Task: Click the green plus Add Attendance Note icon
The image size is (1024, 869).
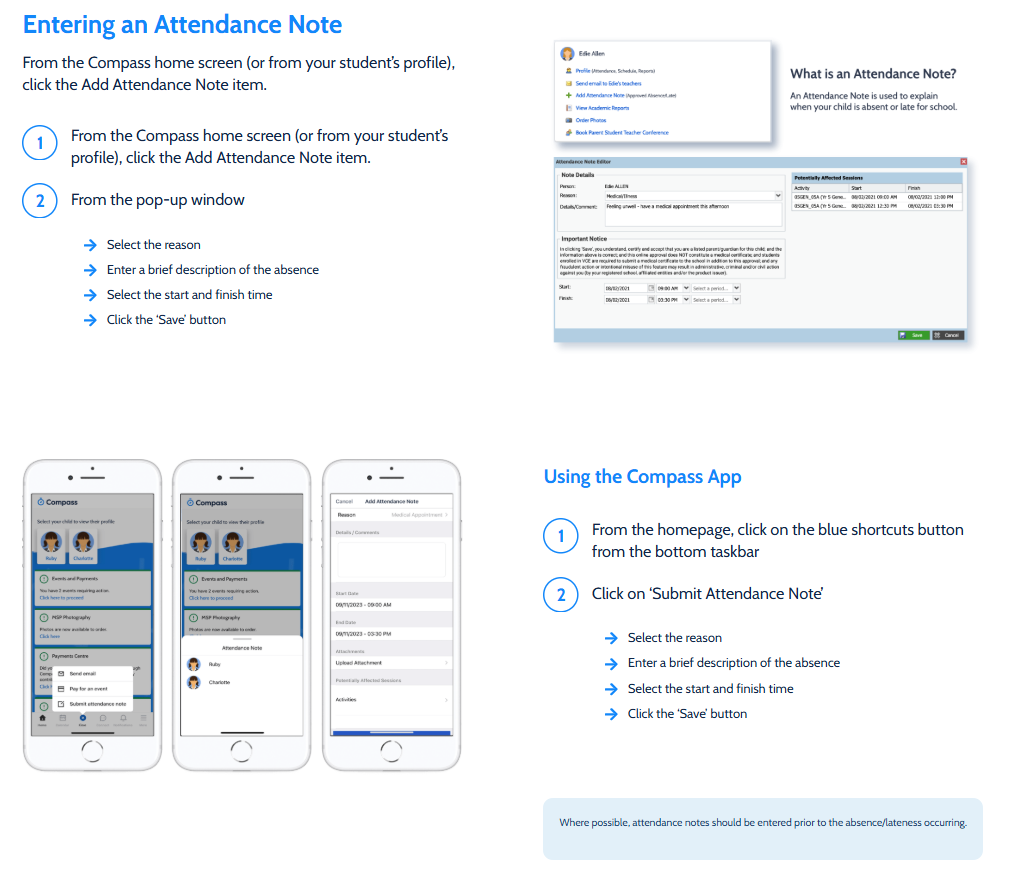Action: 568,96
